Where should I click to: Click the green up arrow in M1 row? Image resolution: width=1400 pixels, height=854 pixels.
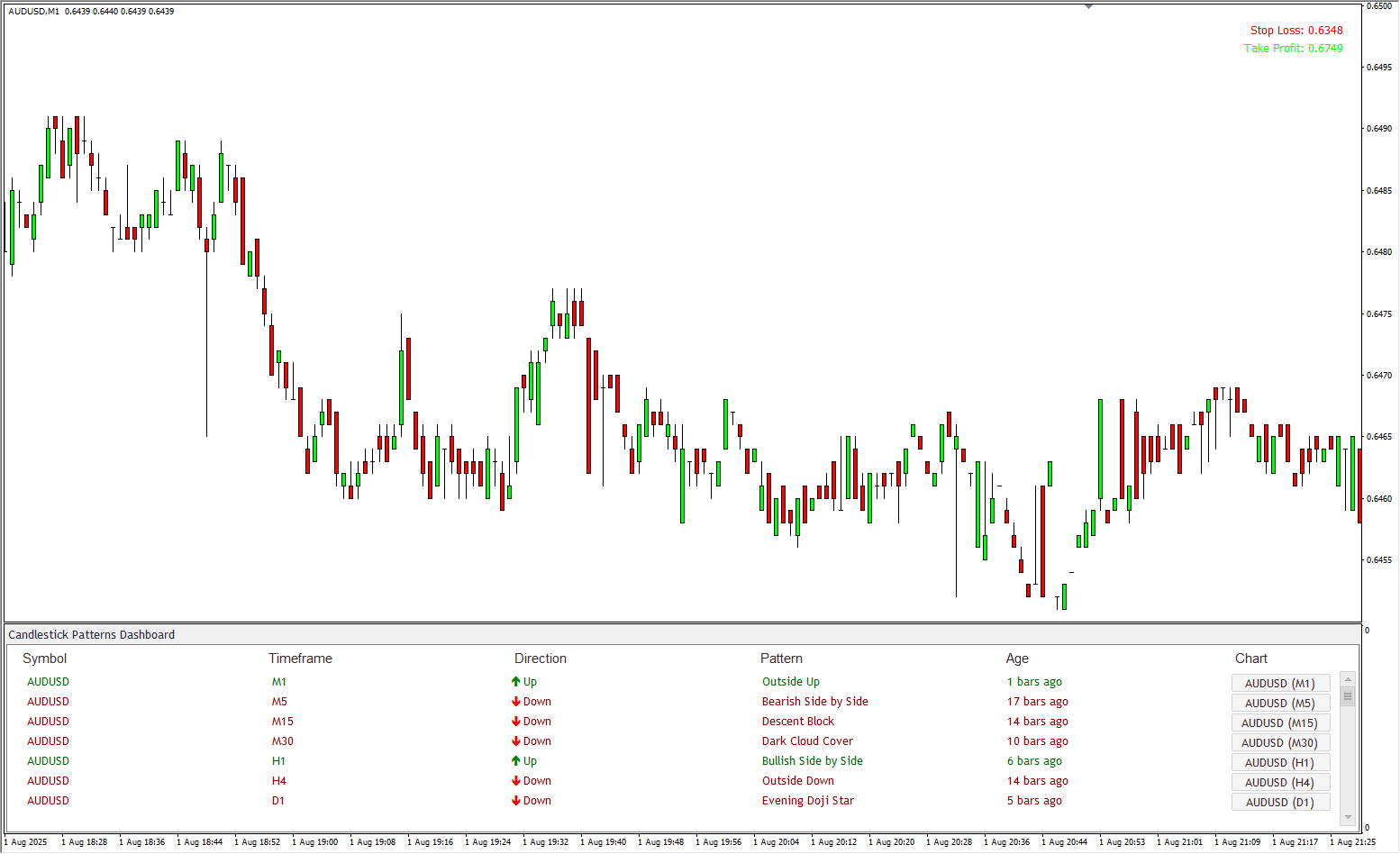[516, 682]
